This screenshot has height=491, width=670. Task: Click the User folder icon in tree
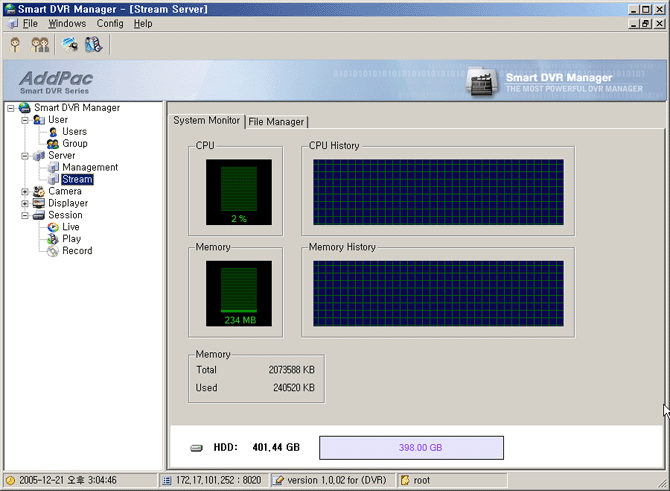39,120
